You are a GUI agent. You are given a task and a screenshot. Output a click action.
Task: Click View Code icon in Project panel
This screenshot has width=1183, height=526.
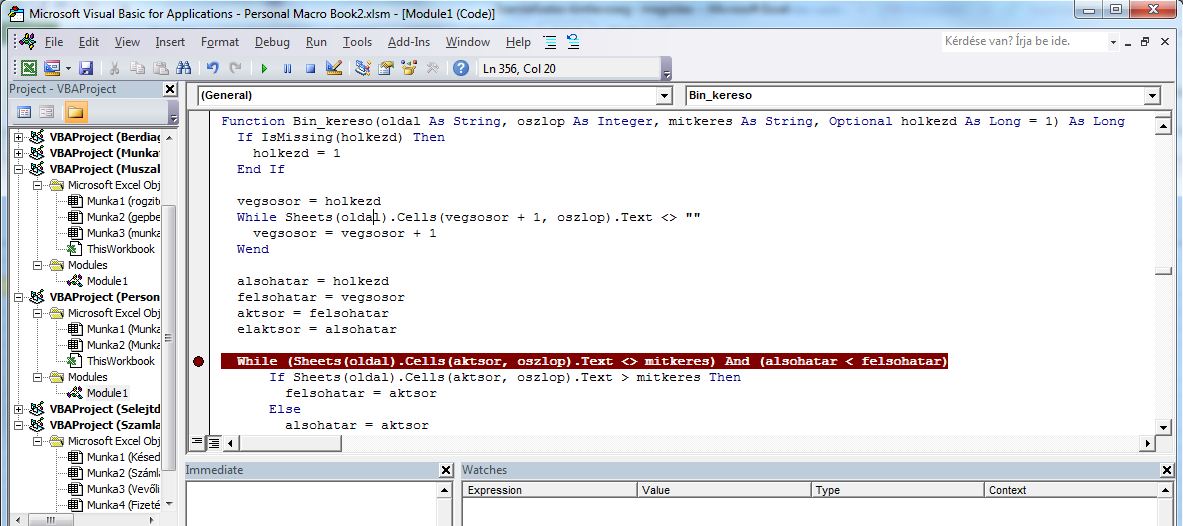[24, 112]
